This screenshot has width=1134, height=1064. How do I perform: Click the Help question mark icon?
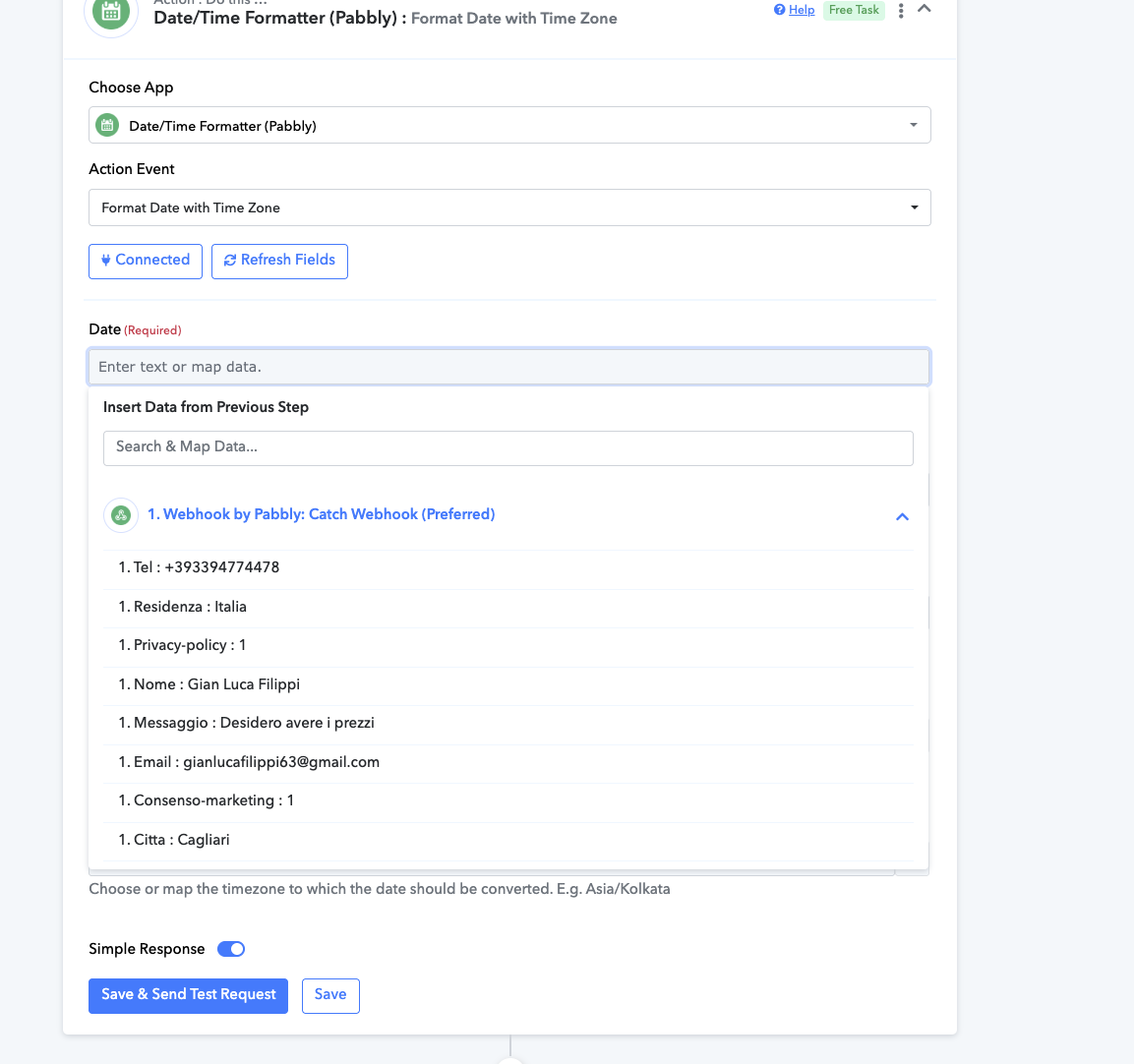tap(779, 10)
